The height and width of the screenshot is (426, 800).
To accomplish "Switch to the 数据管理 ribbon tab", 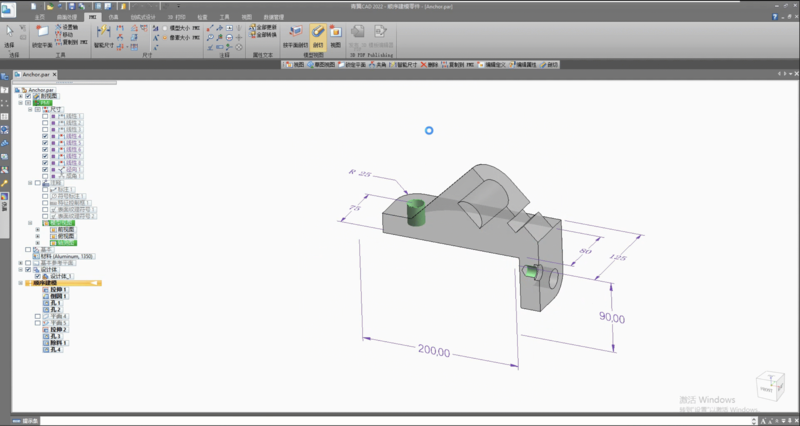I will 275,18.
